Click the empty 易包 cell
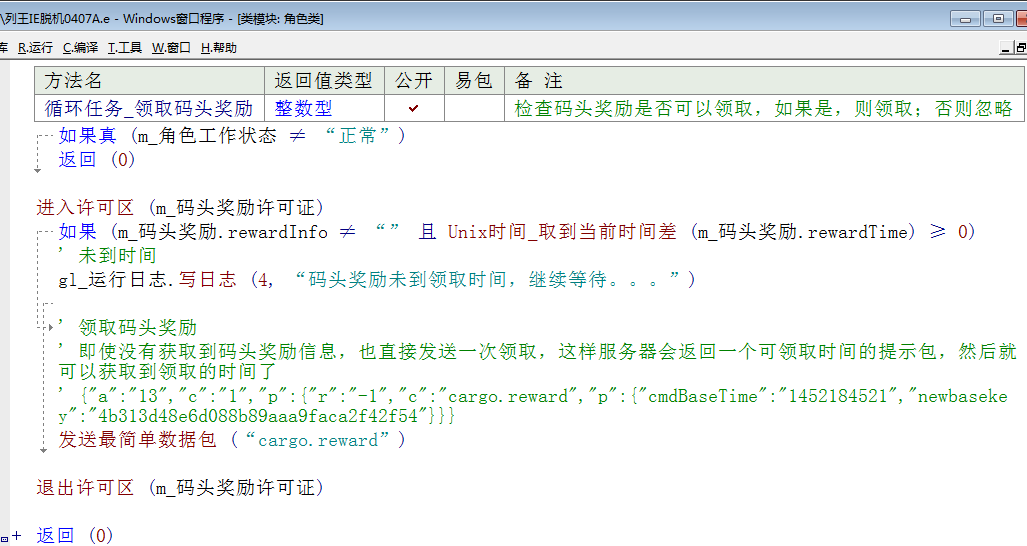1027x546 pixels. [474, 108]
